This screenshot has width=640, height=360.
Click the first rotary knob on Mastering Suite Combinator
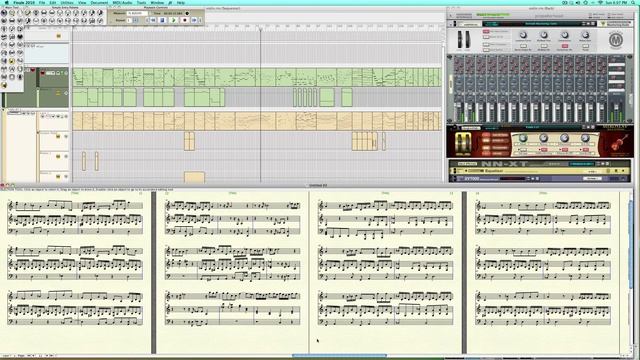coord(523,35)
